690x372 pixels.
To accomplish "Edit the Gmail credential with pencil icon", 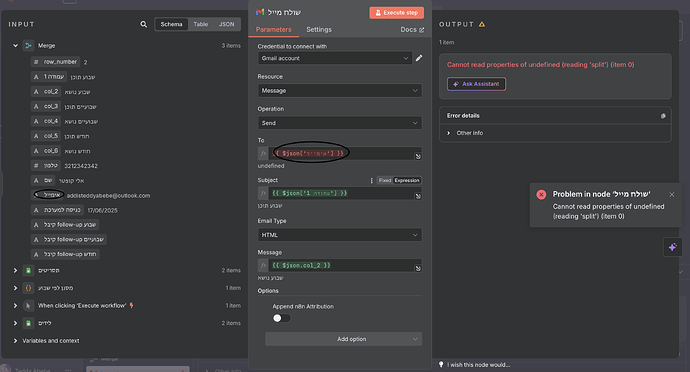I will (419, 58).
